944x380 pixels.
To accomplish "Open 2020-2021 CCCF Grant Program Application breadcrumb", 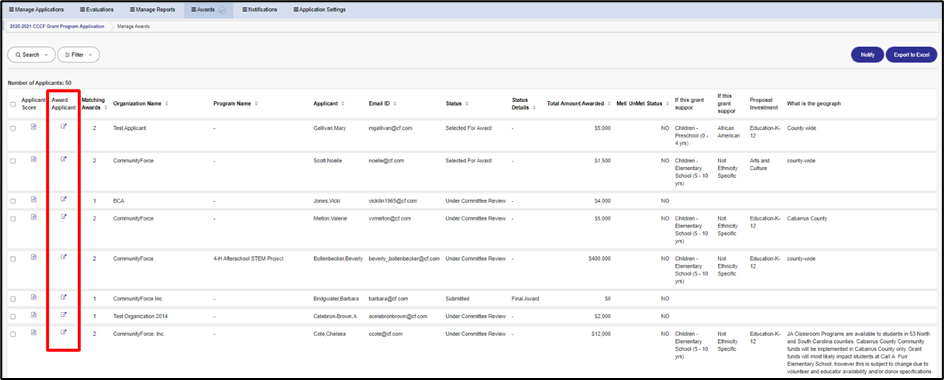I will (x=53, y=26).
